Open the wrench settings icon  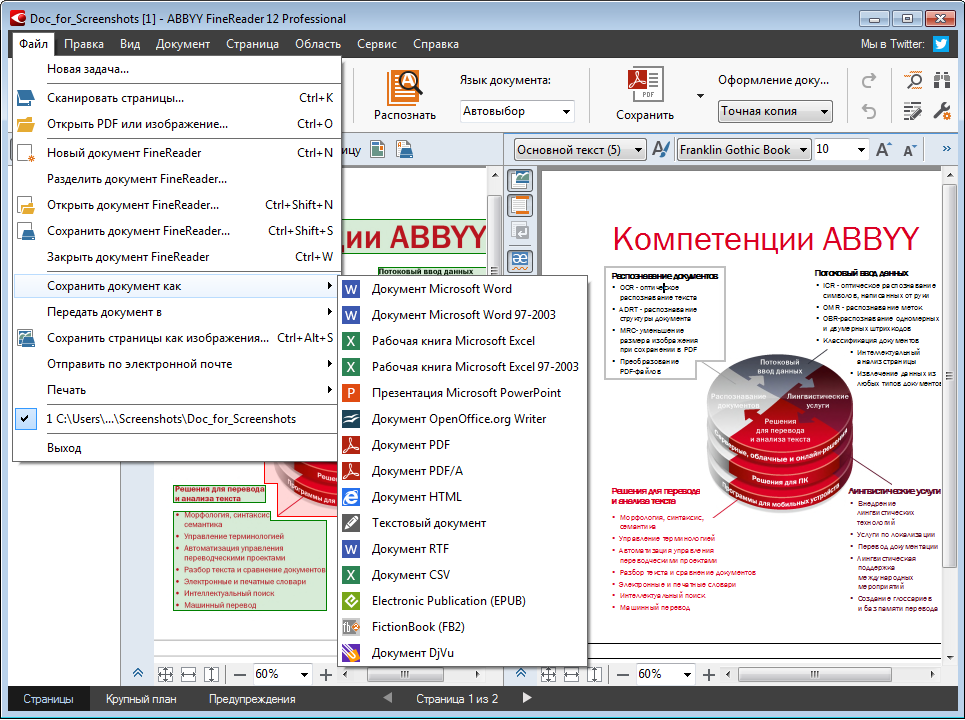(x=942, y=111)
